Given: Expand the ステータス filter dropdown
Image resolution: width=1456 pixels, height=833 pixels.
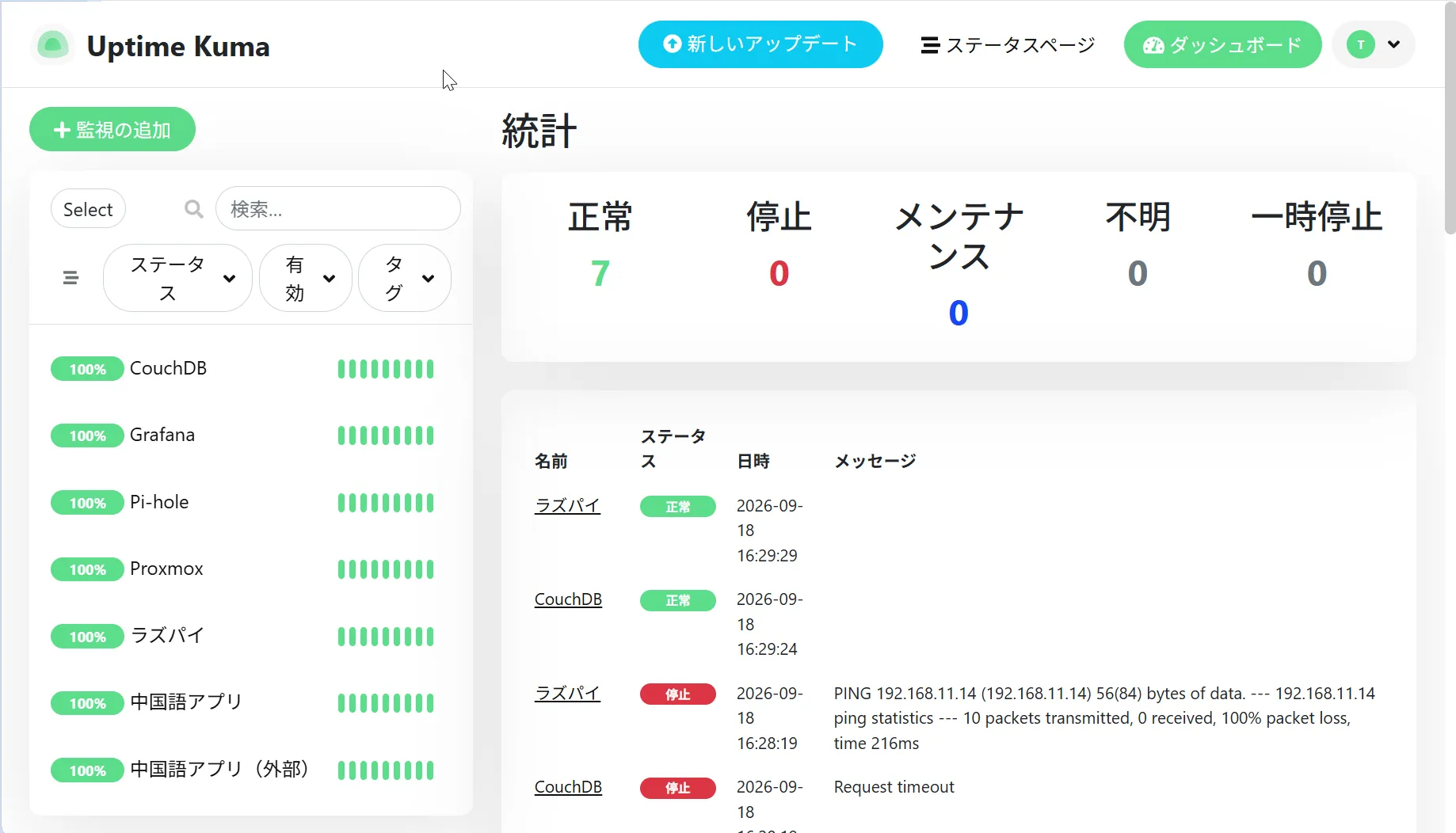Looking at the screenshot, I should tap(177, 278).
